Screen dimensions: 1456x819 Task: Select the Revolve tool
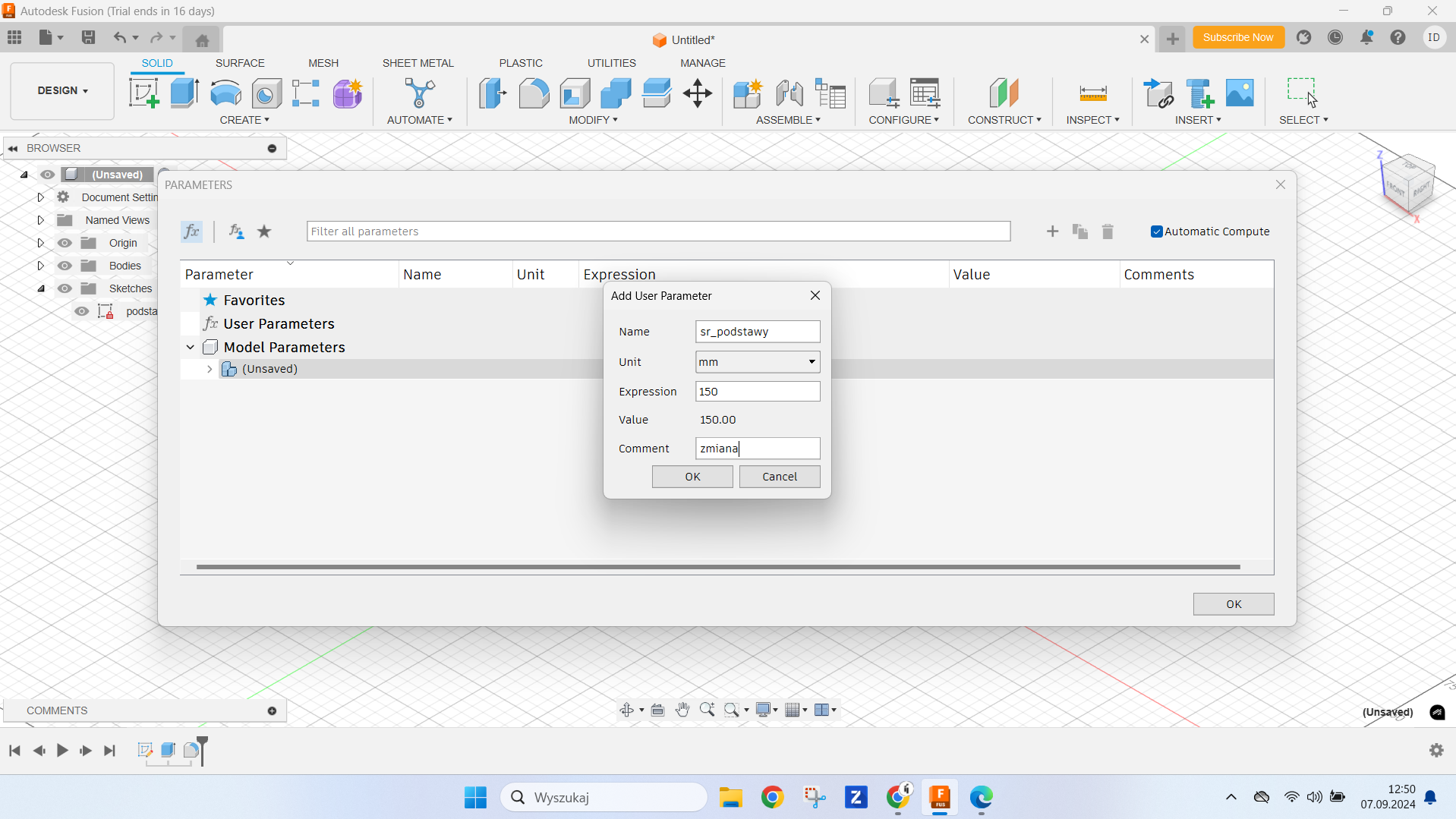click(x=225, y=93)
